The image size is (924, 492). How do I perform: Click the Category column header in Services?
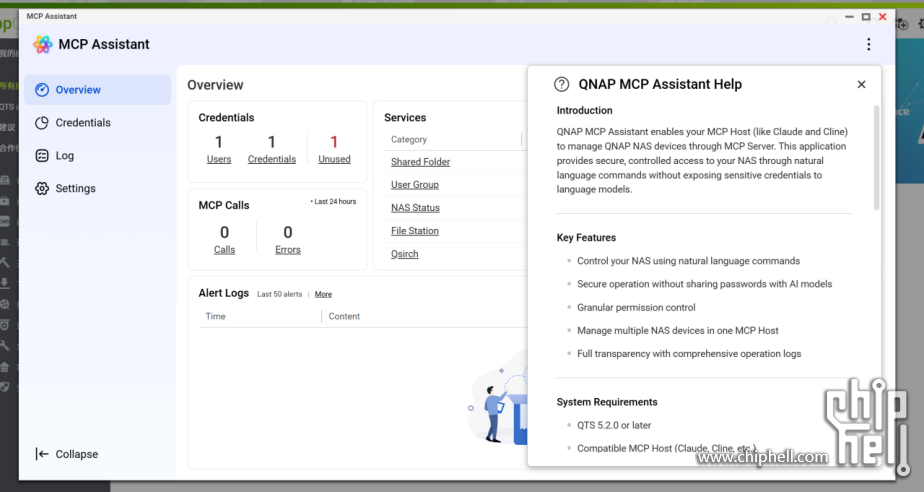point(409,140)
